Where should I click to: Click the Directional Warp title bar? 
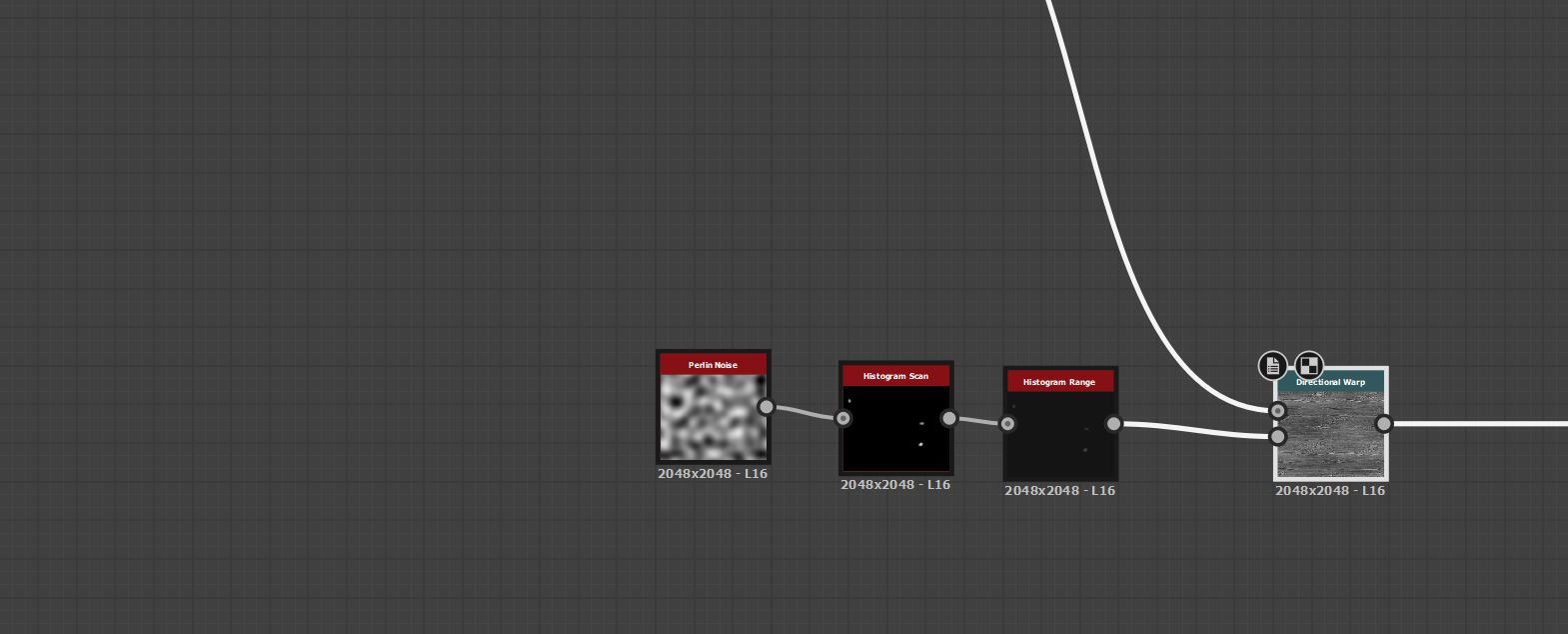pos(1331,382)
